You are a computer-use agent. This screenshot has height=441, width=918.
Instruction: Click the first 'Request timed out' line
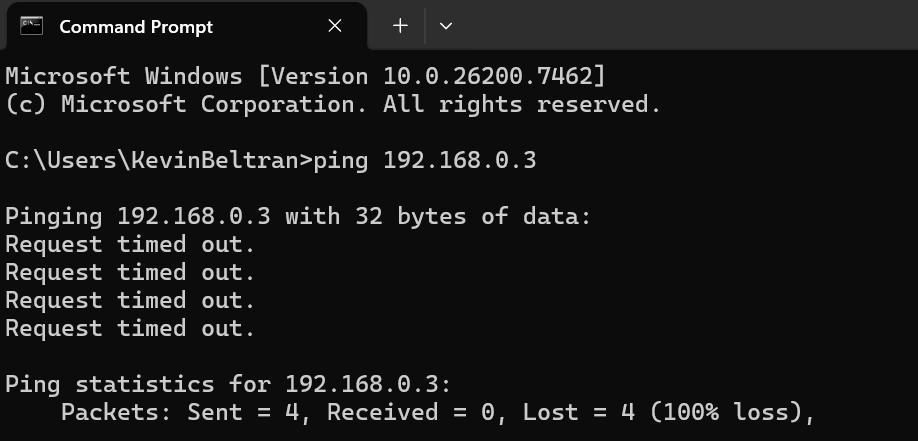click(x=130, y=244)
